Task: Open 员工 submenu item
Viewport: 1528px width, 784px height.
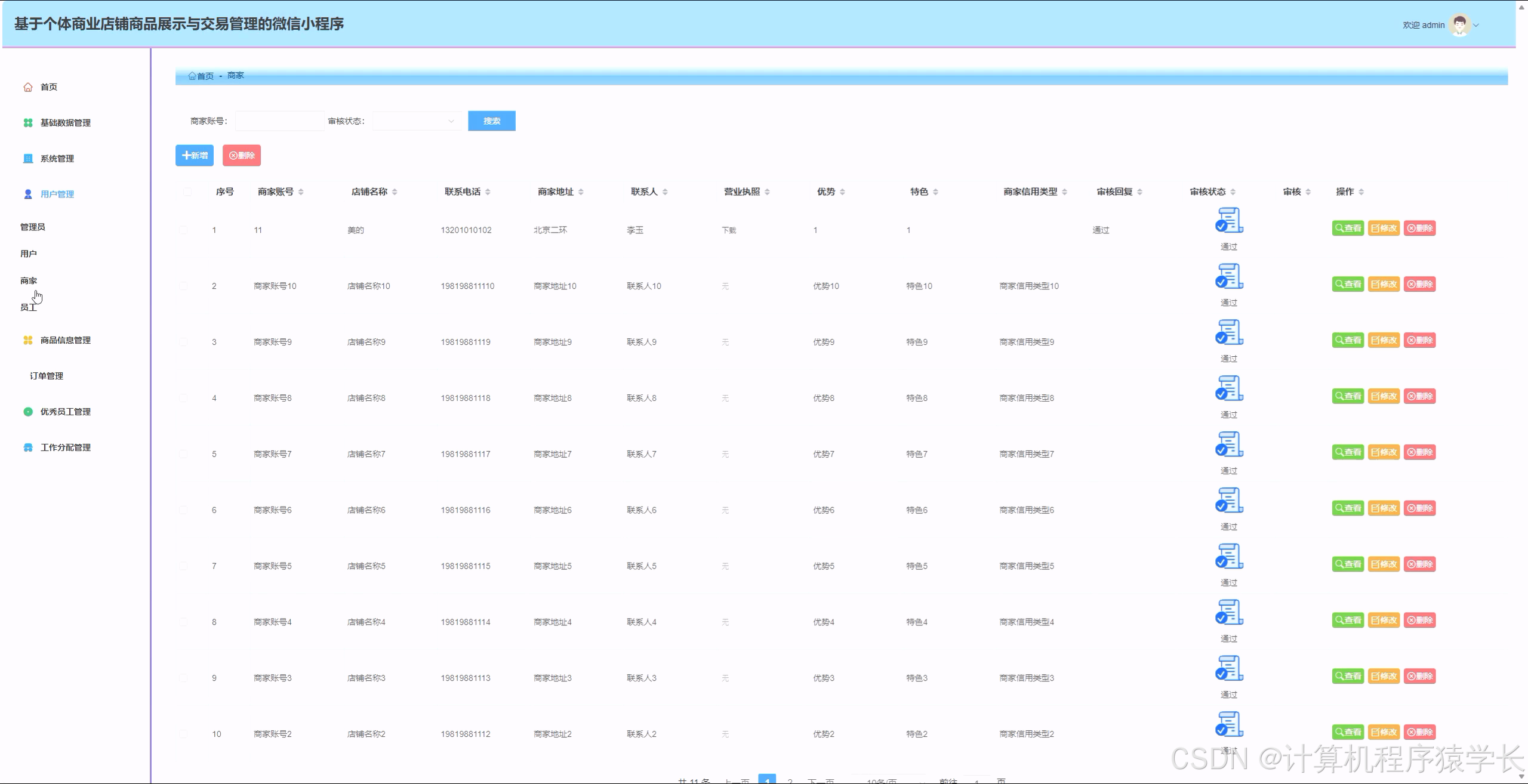Action: 29,308
